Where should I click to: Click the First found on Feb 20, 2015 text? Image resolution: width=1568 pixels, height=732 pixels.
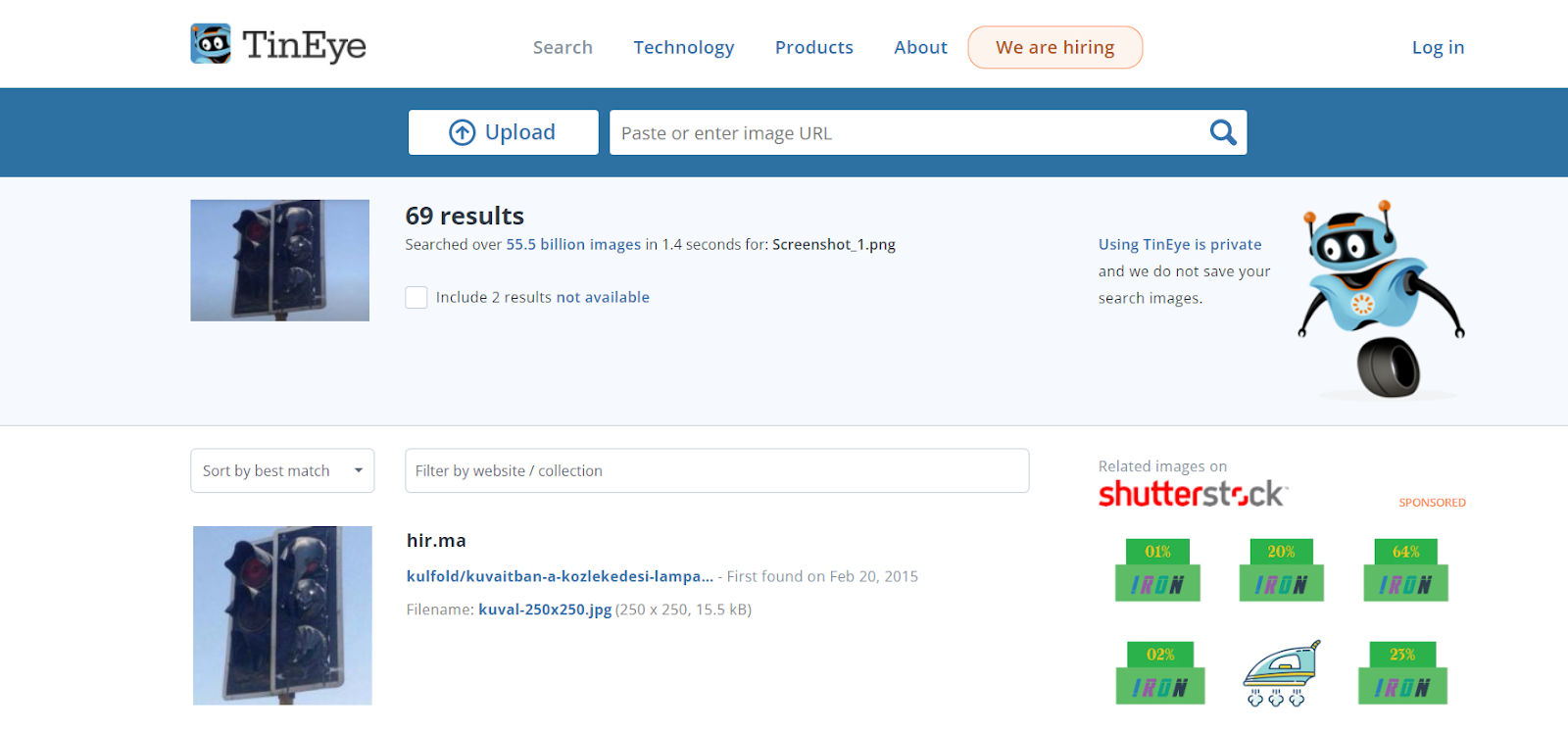pos(822,576)
